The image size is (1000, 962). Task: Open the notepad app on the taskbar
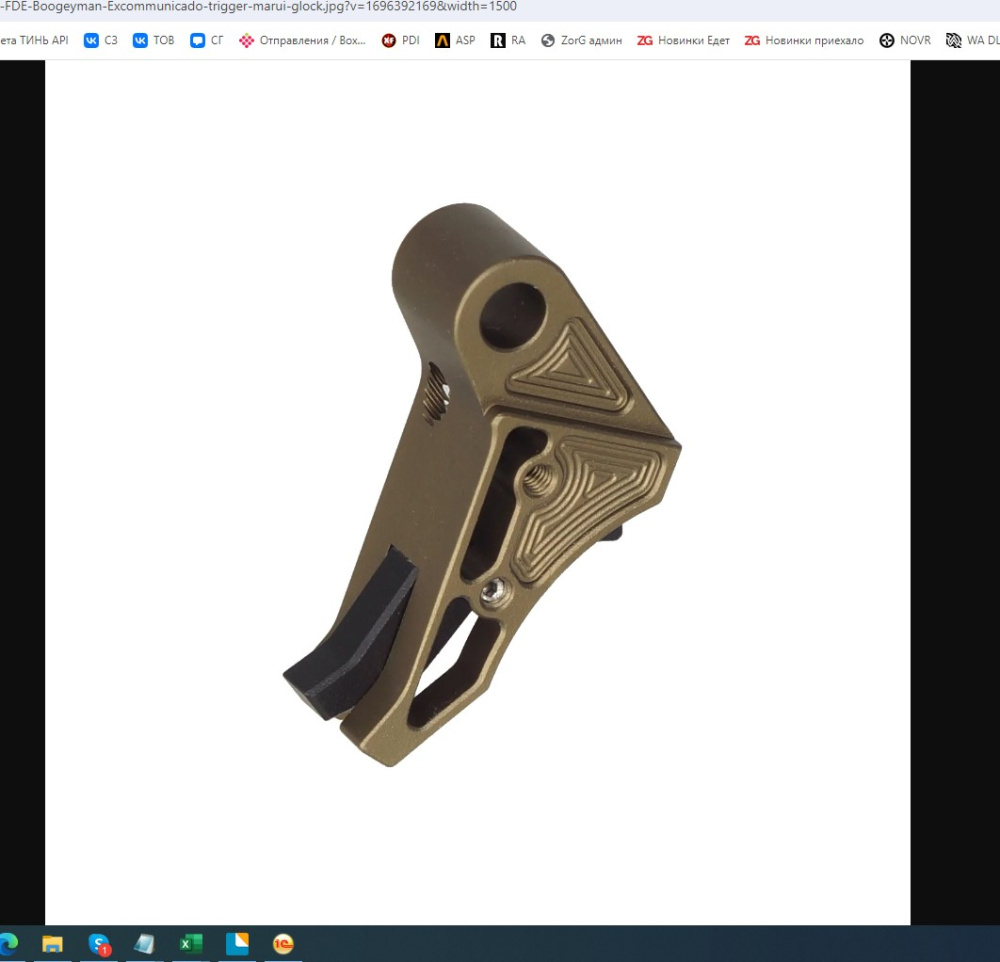145,944
